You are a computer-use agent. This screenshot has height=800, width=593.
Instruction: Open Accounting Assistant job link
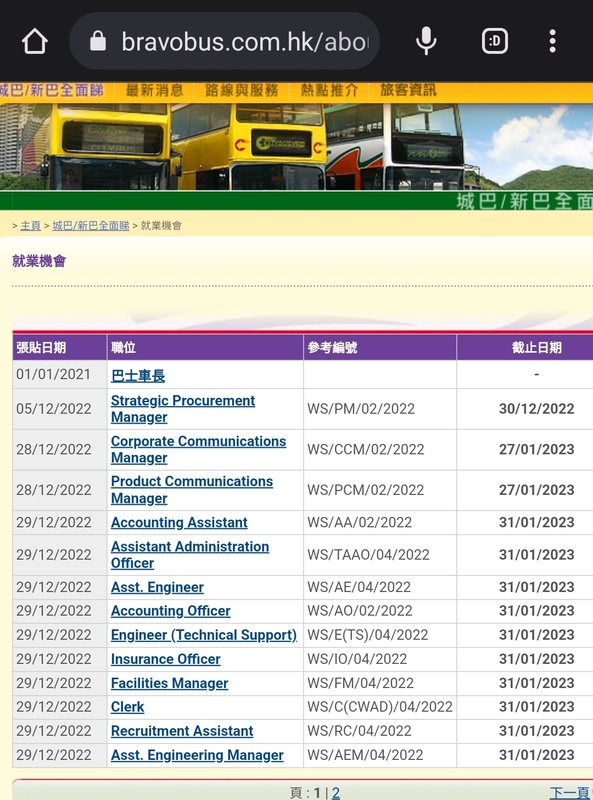tap(179, 522)
